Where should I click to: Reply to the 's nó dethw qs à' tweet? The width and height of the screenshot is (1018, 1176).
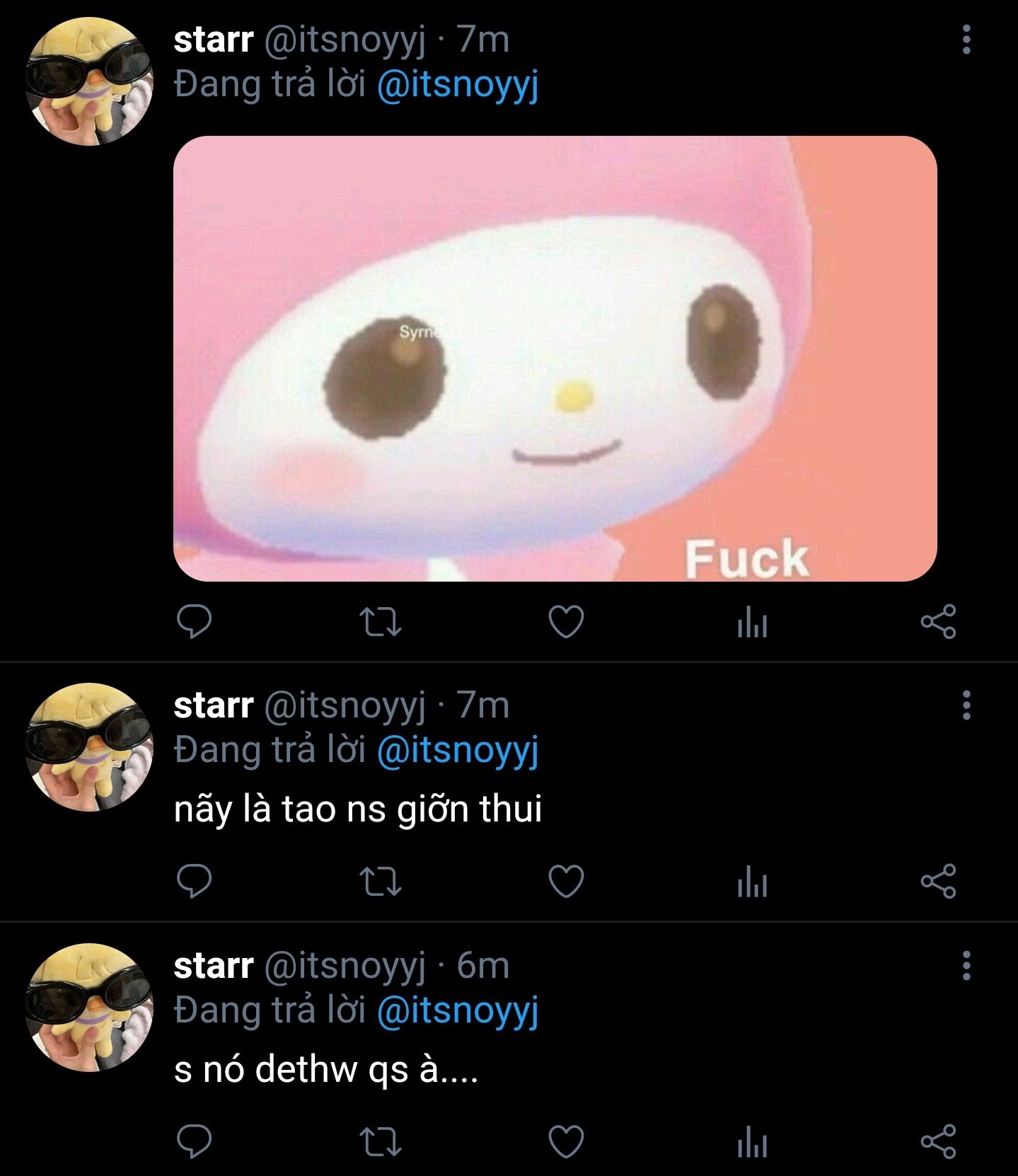pos(194,1141)
